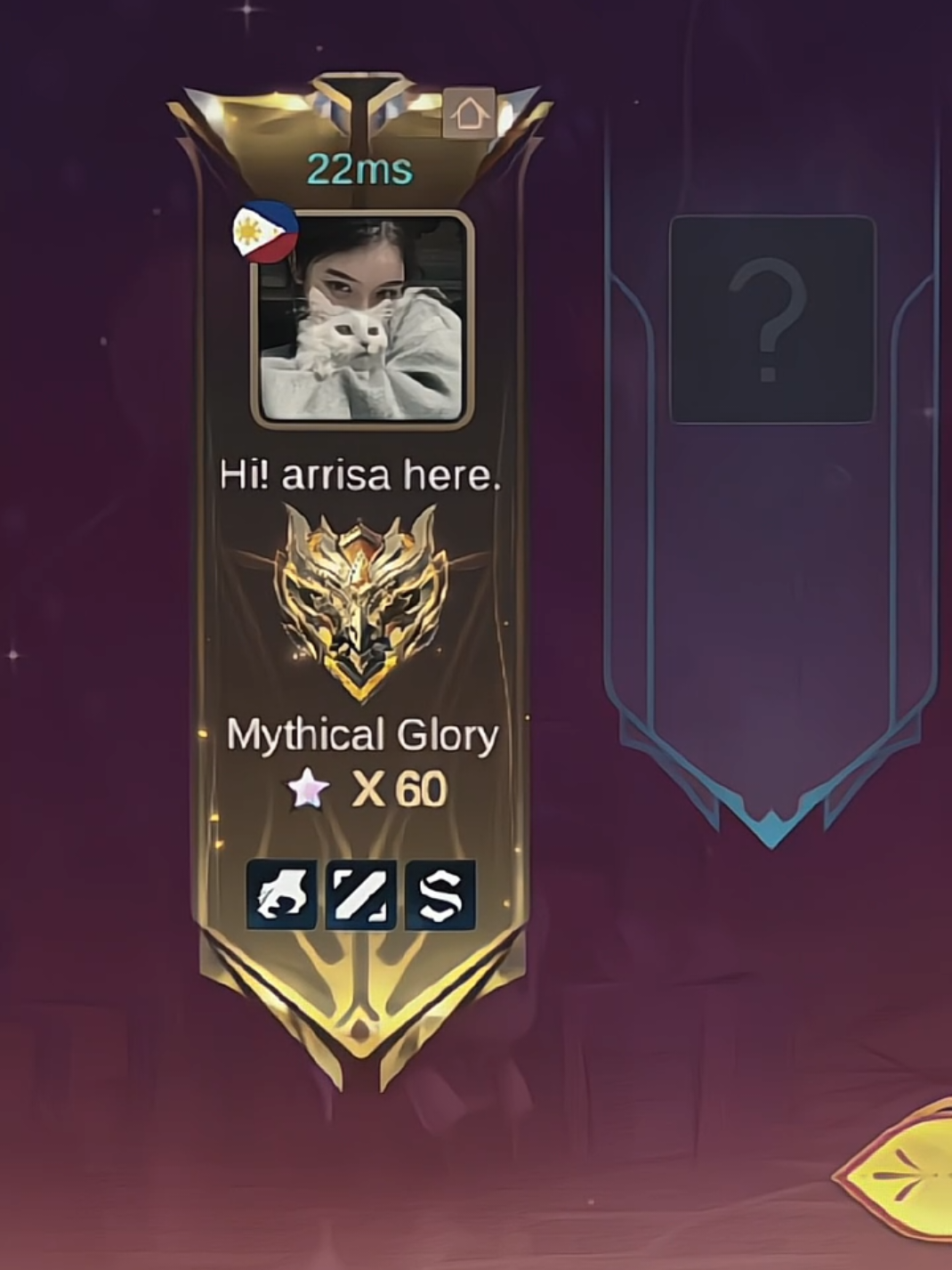This screenshot has height=1270, width=952.
Task: Select the claw Jungle role icon
Action: click(281, 895)
